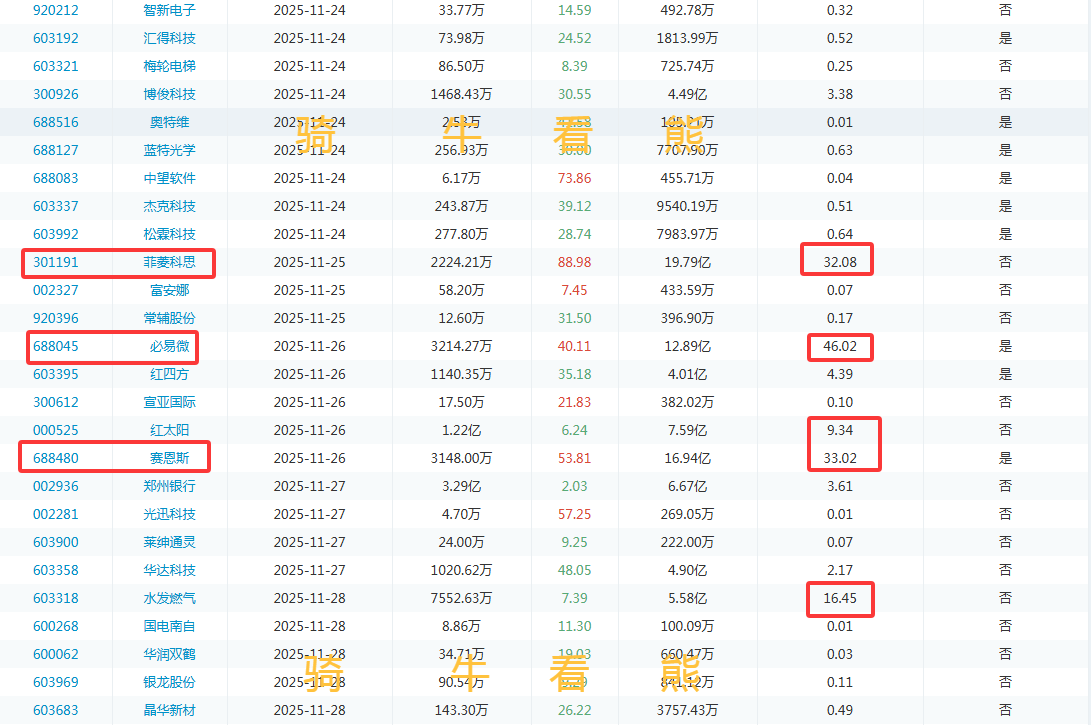
Task: Click stock code 603318
Action: (x=56, y=598)
